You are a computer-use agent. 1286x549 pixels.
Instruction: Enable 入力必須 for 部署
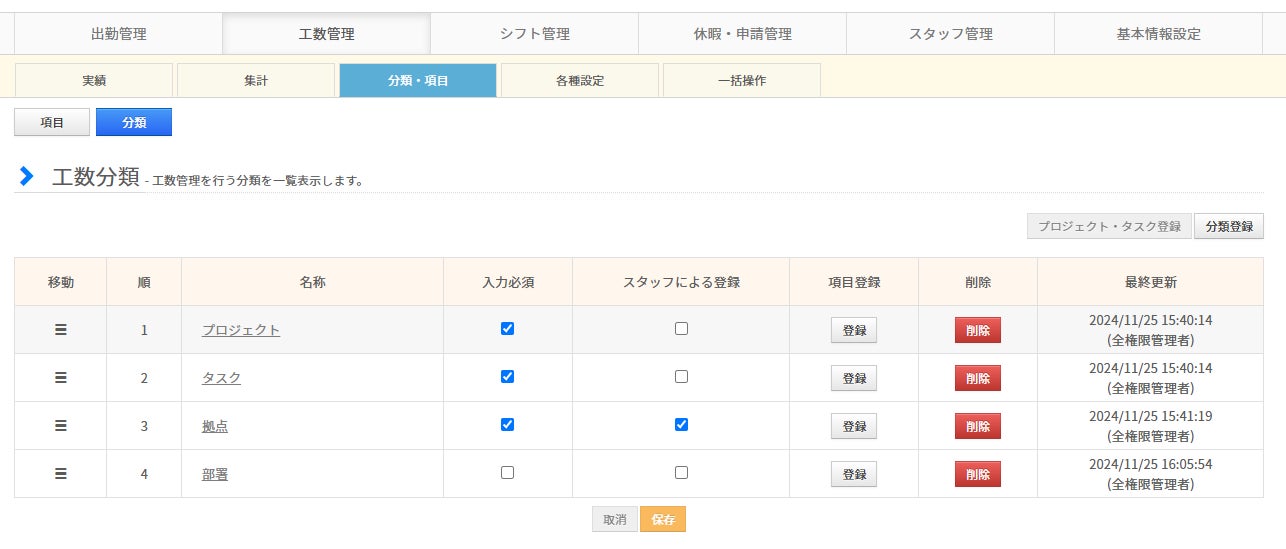[x=507, y=472]
